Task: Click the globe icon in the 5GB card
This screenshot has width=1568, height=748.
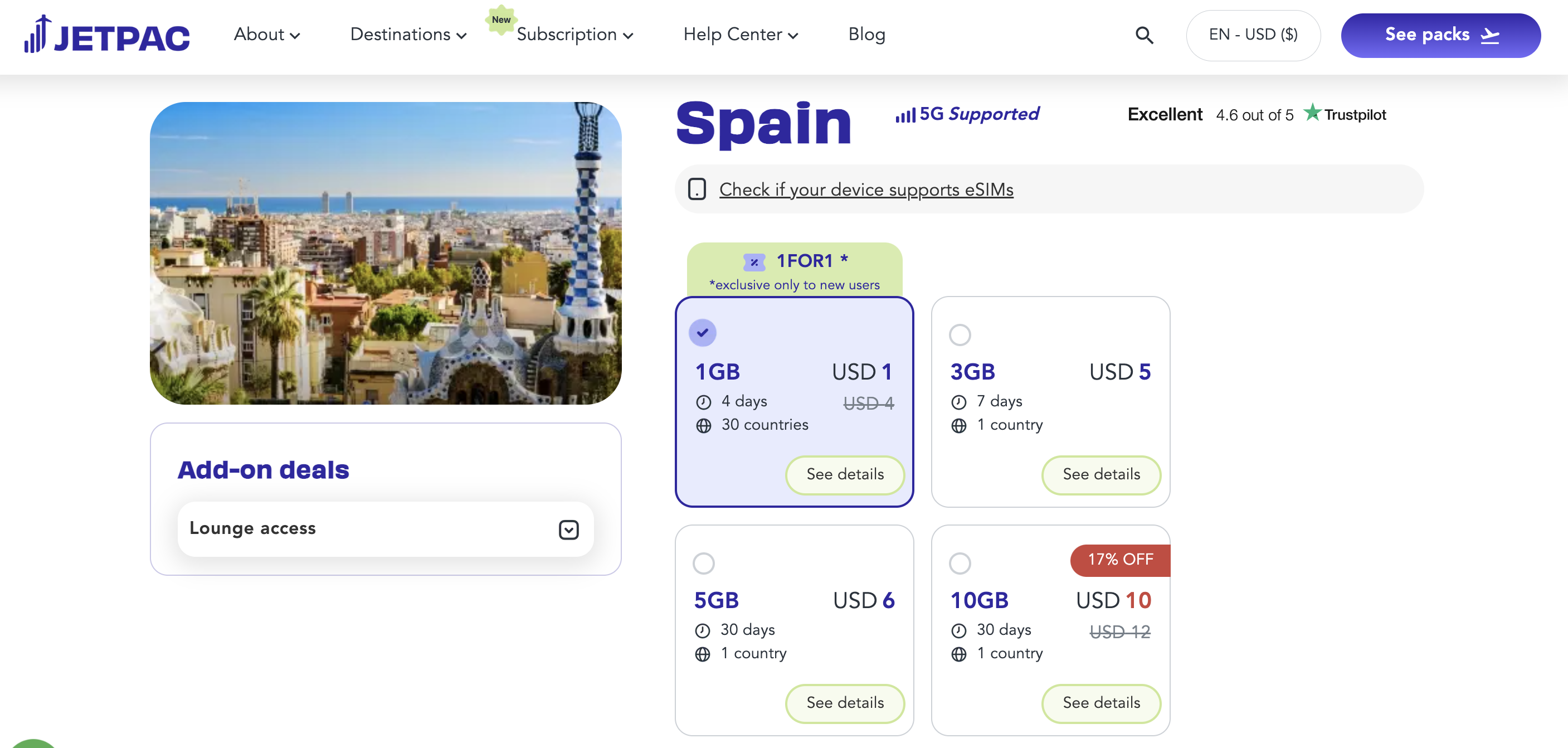Action: (702, 654)
